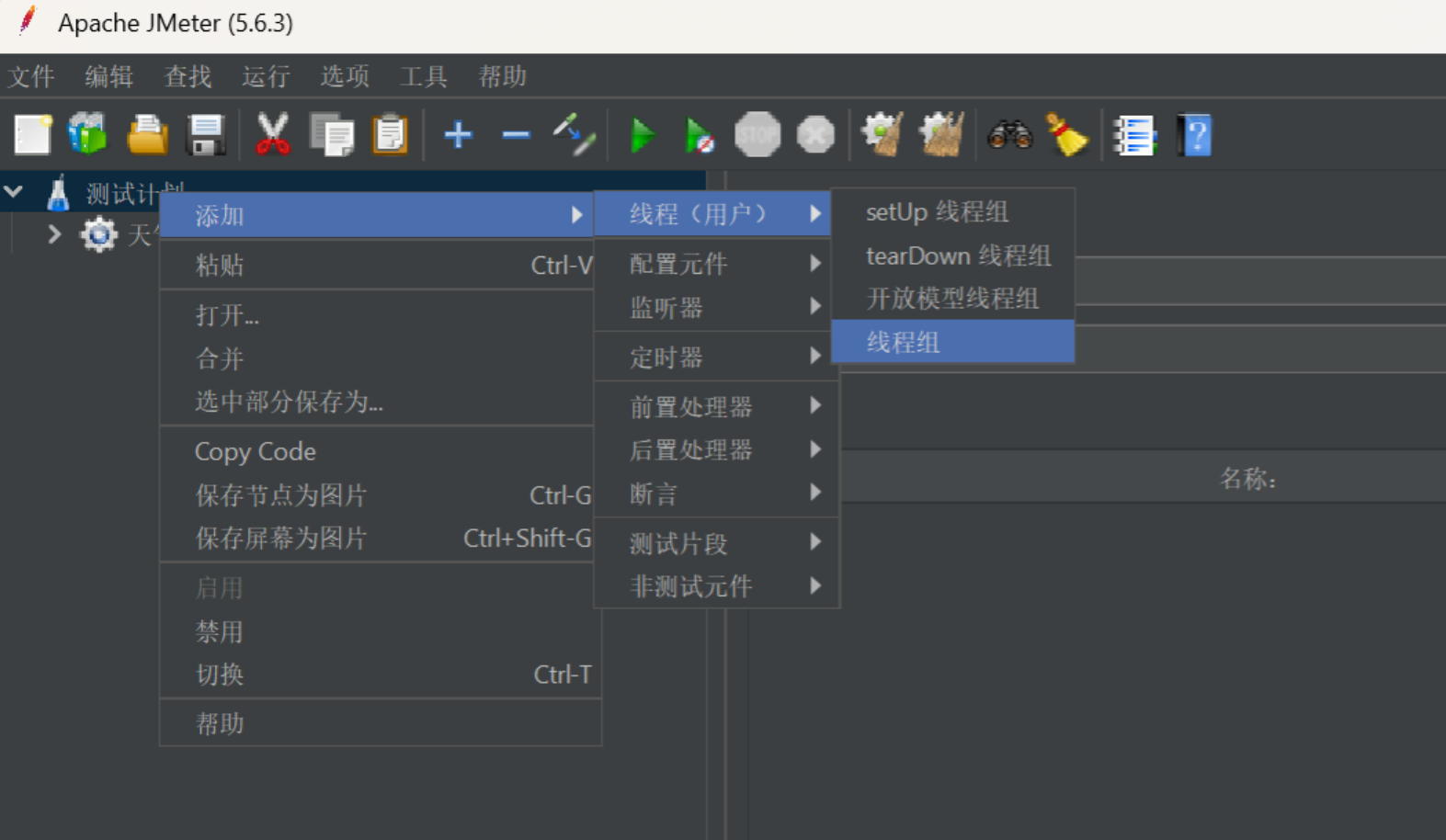Viewport: 1446px width, 840px height.
Task: Collapse the 测试计划 tree node
Action: (14, 192)
